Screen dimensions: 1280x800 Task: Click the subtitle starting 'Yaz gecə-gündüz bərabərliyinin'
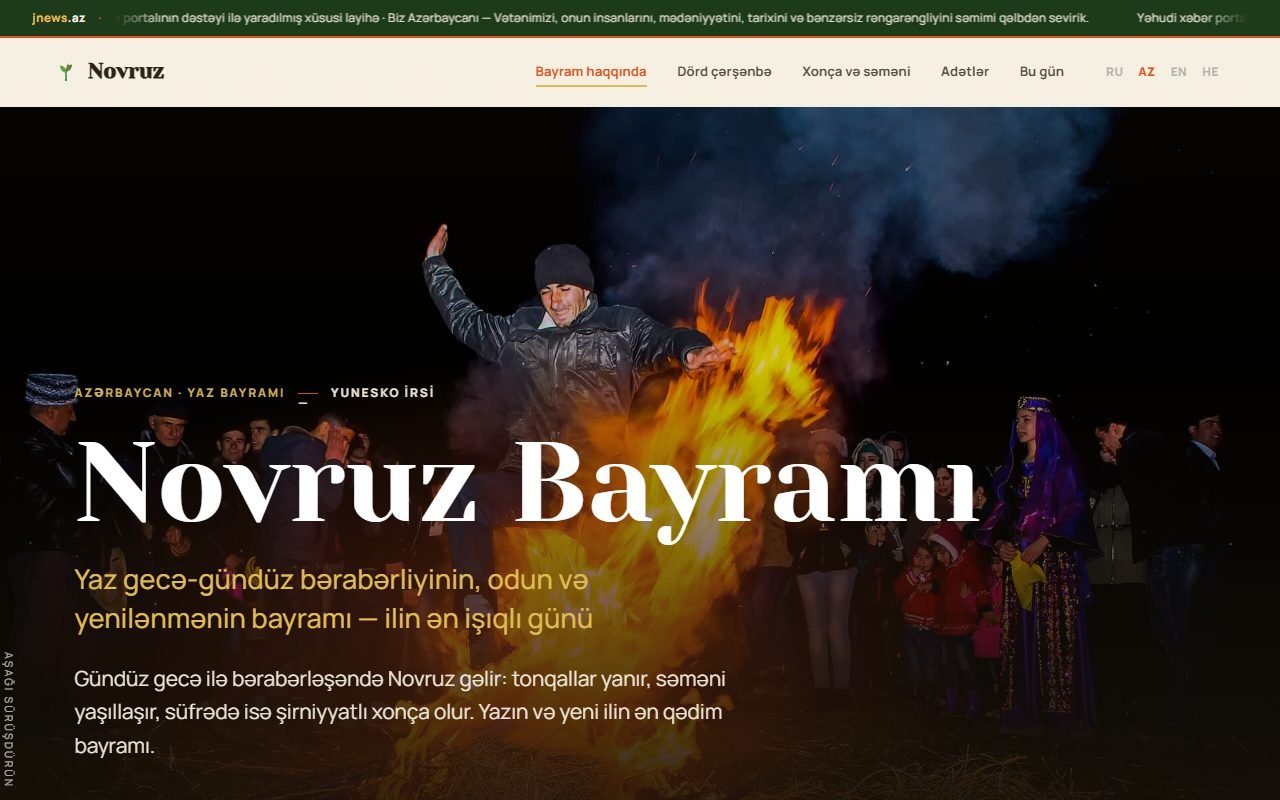(x=333, y=599)
